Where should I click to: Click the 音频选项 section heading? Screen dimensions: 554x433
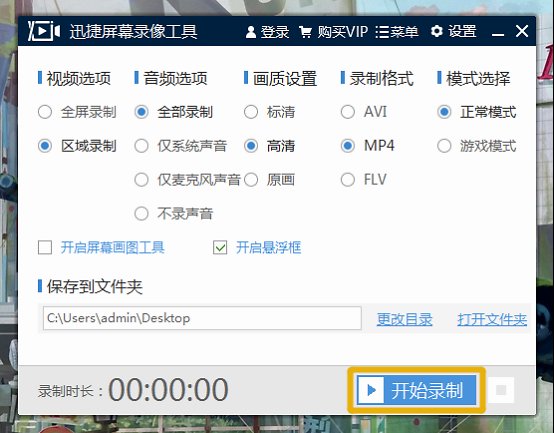pyautogui.click(x=176, y=78)
